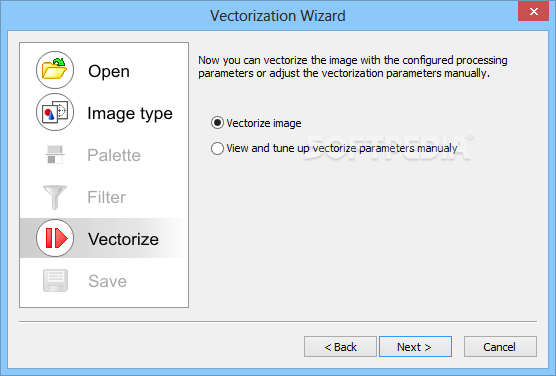Click the grayed Palette icon
Viewport: 556px width, 376px height.
point(55,155)
